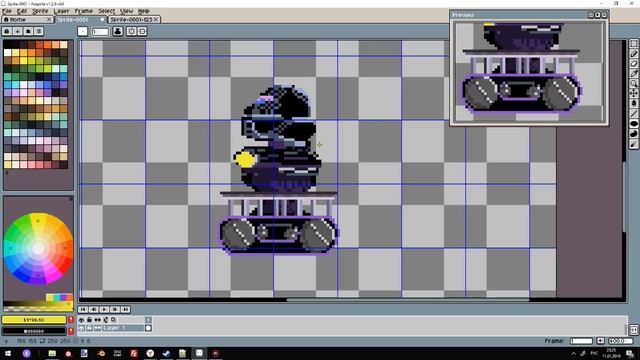Open the Sprite menu
The image size is (640, 360).
[x=40, y=11]
